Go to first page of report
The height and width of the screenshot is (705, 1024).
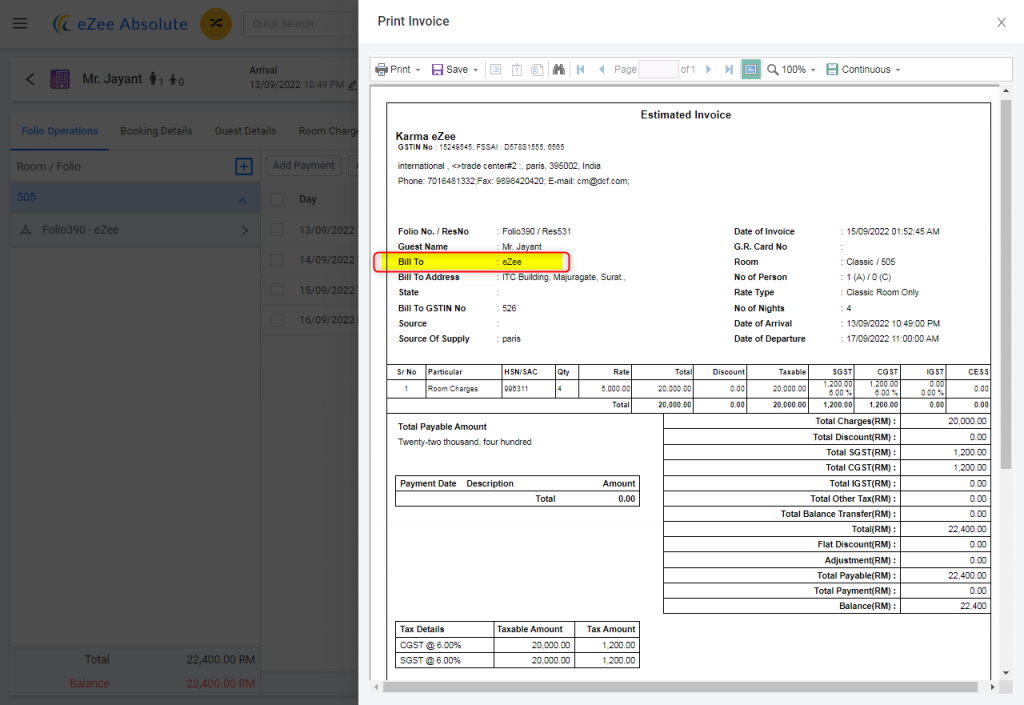581,69
